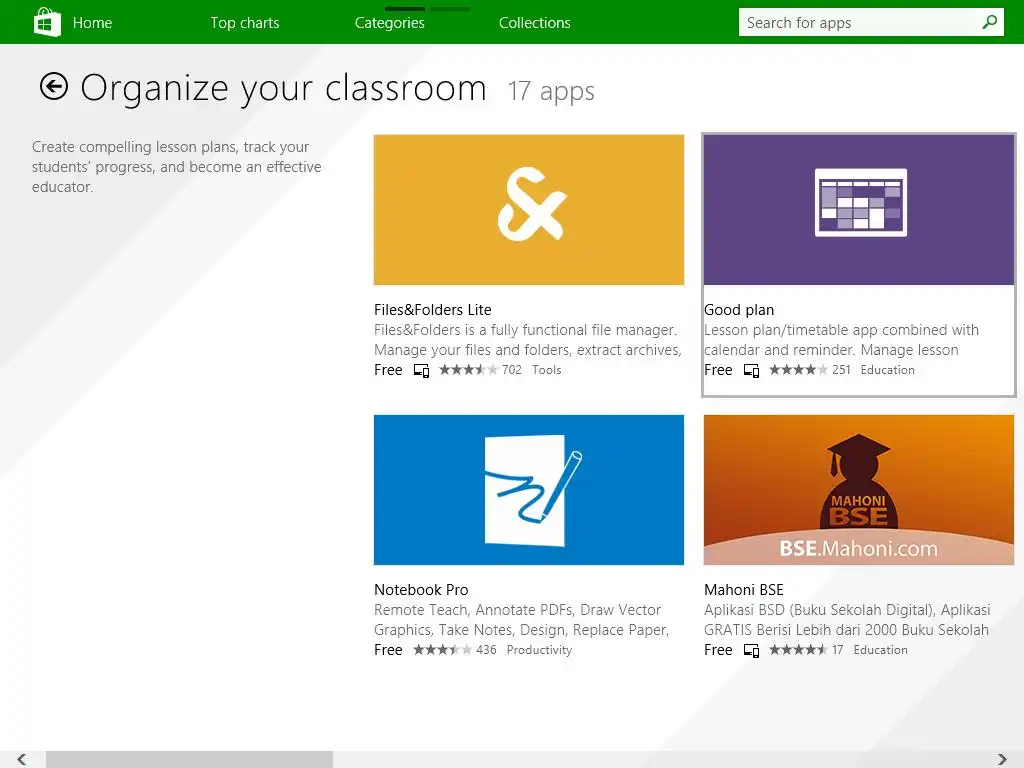Click the Mahoni BSE title
Viewport: 1024px width, 768px height.
pos(743,590)
